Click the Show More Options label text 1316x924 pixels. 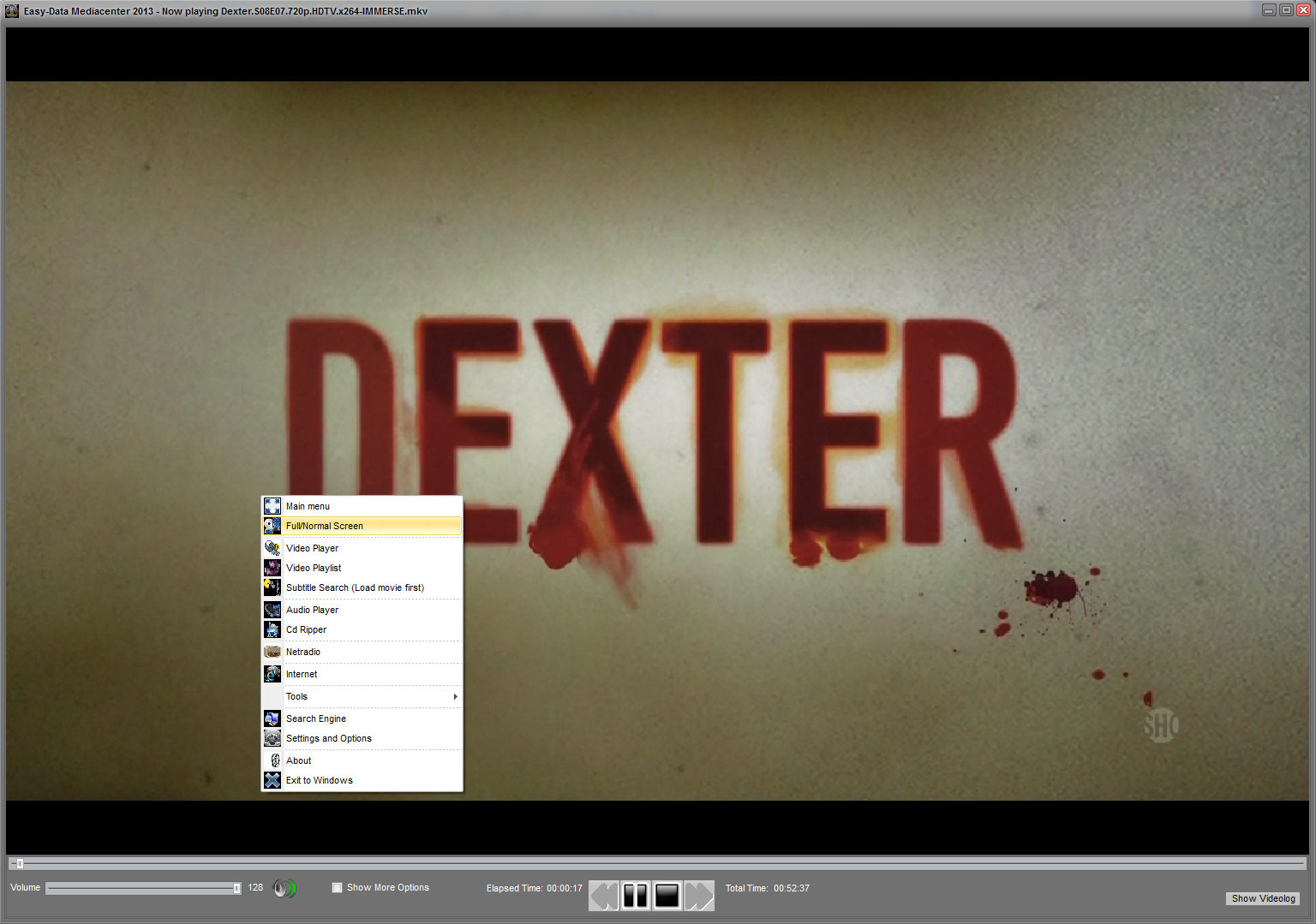[387, 887]
